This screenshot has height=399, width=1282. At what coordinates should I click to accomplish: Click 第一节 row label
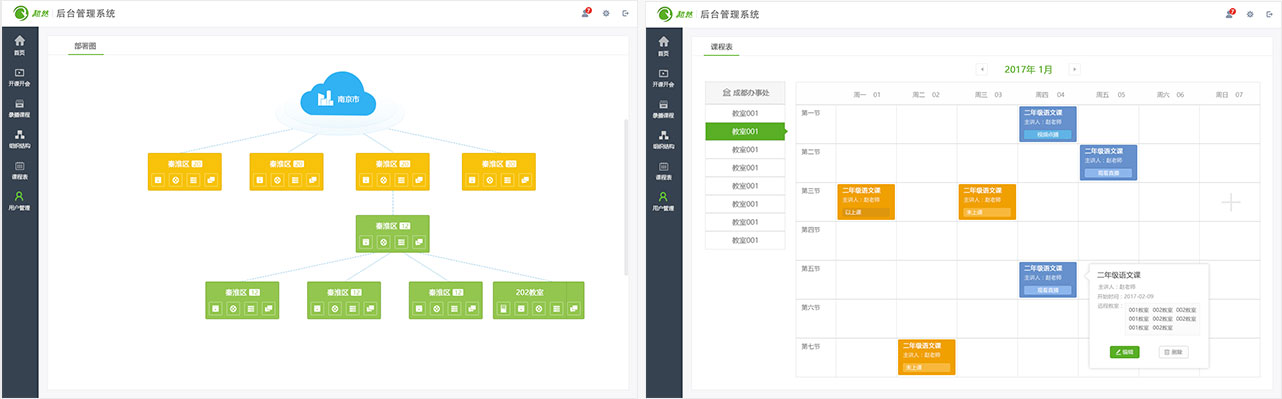[811, 113]
